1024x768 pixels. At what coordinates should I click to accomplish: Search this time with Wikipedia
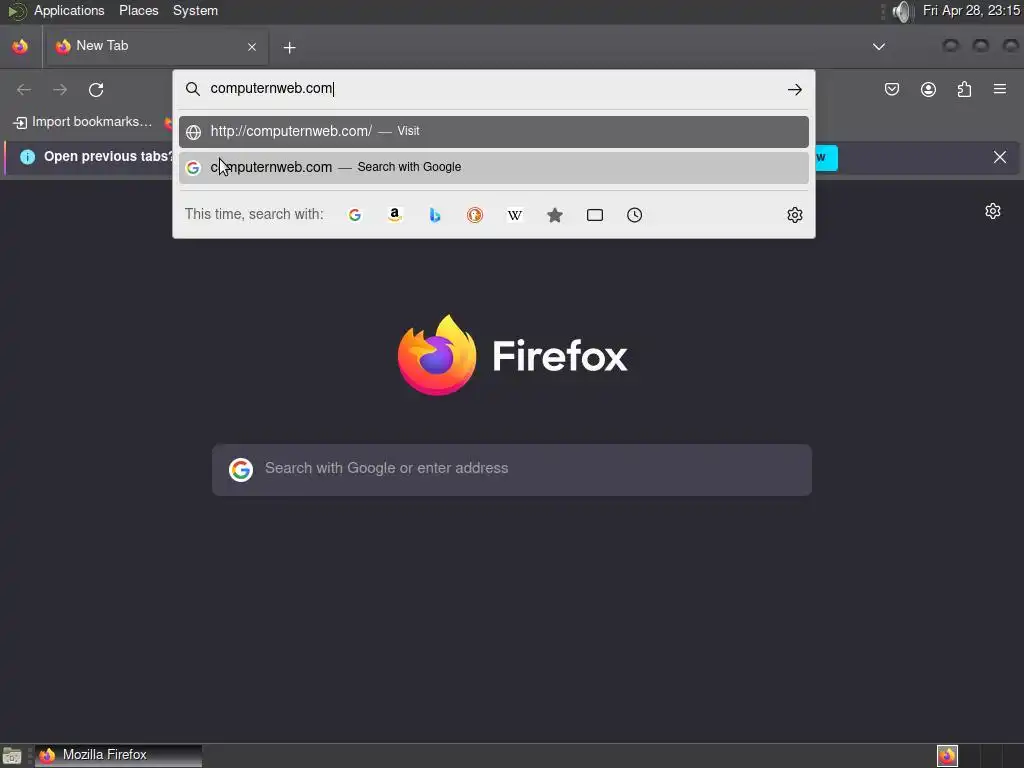tap(515, 215)
